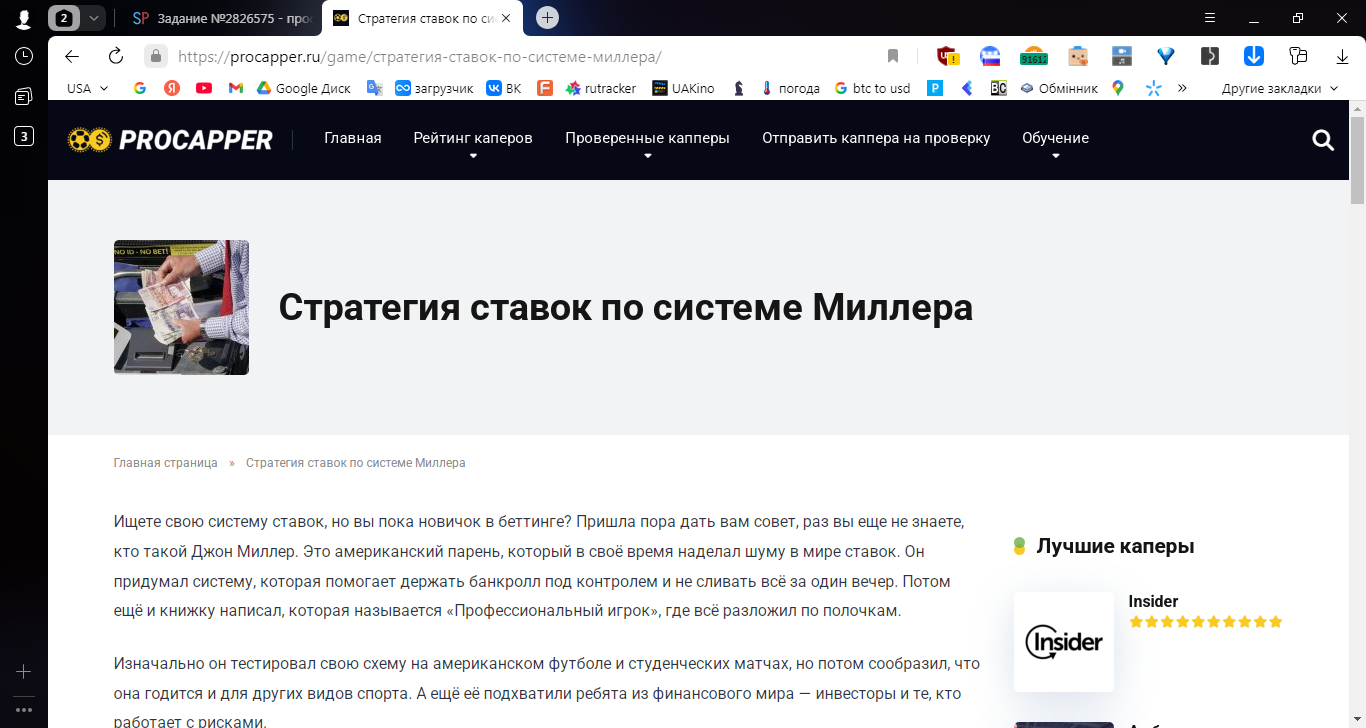1366x728 pixels.
Task: Open a new tab with plus button
Action: point(547,17)
